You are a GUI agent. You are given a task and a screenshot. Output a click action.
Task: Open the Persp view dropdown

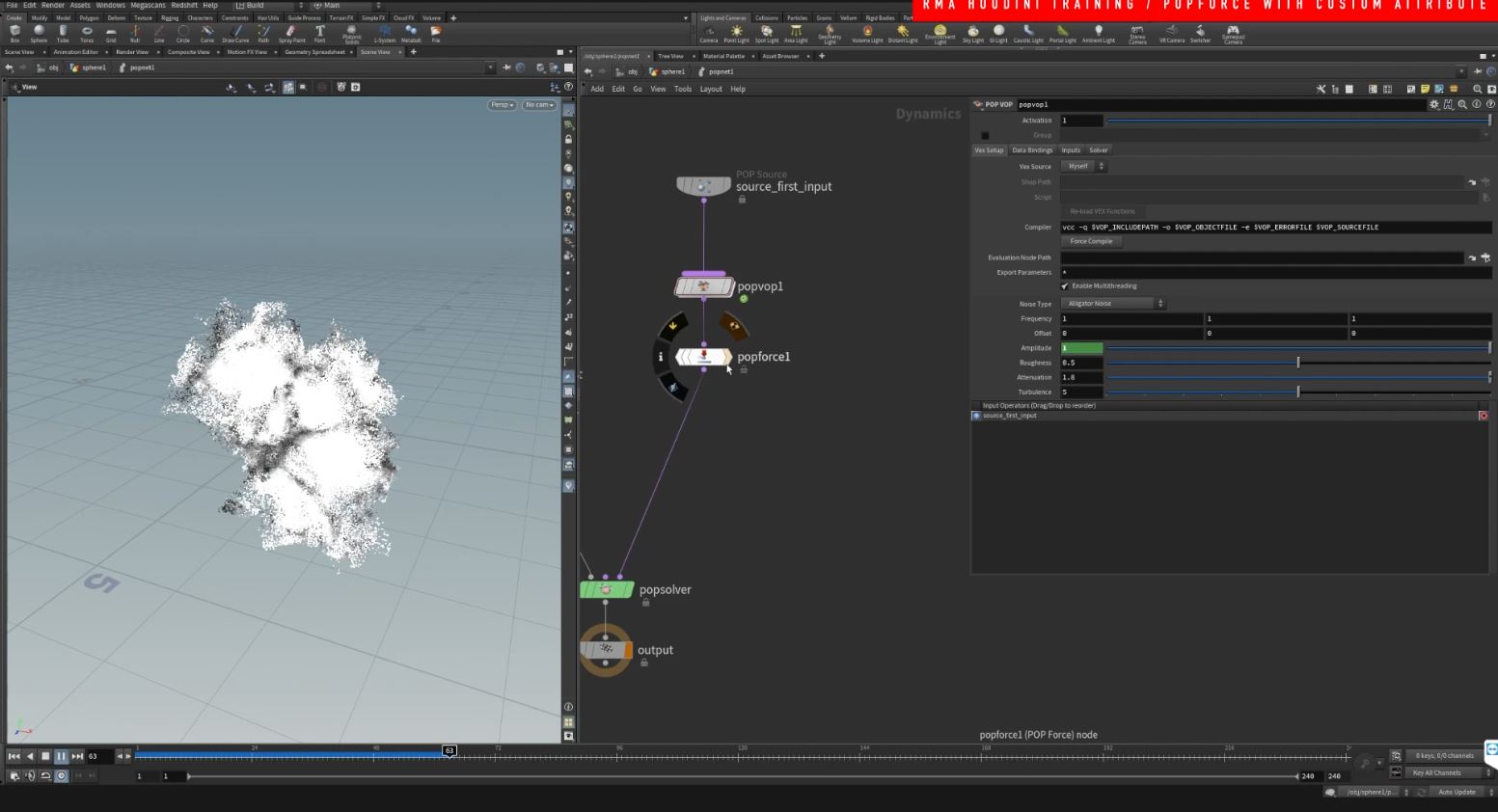(502, 104)
